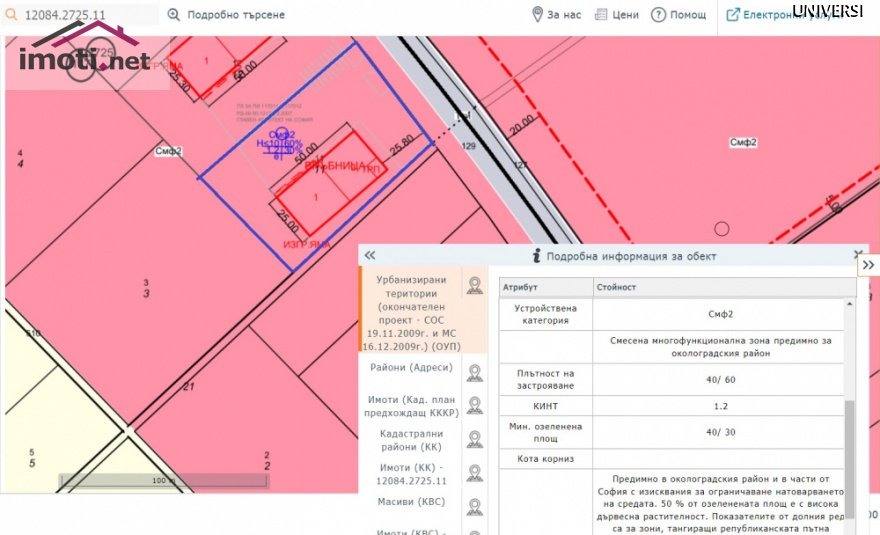Click pin icon next to Масиви (КВС)

[x=475, y=507]
